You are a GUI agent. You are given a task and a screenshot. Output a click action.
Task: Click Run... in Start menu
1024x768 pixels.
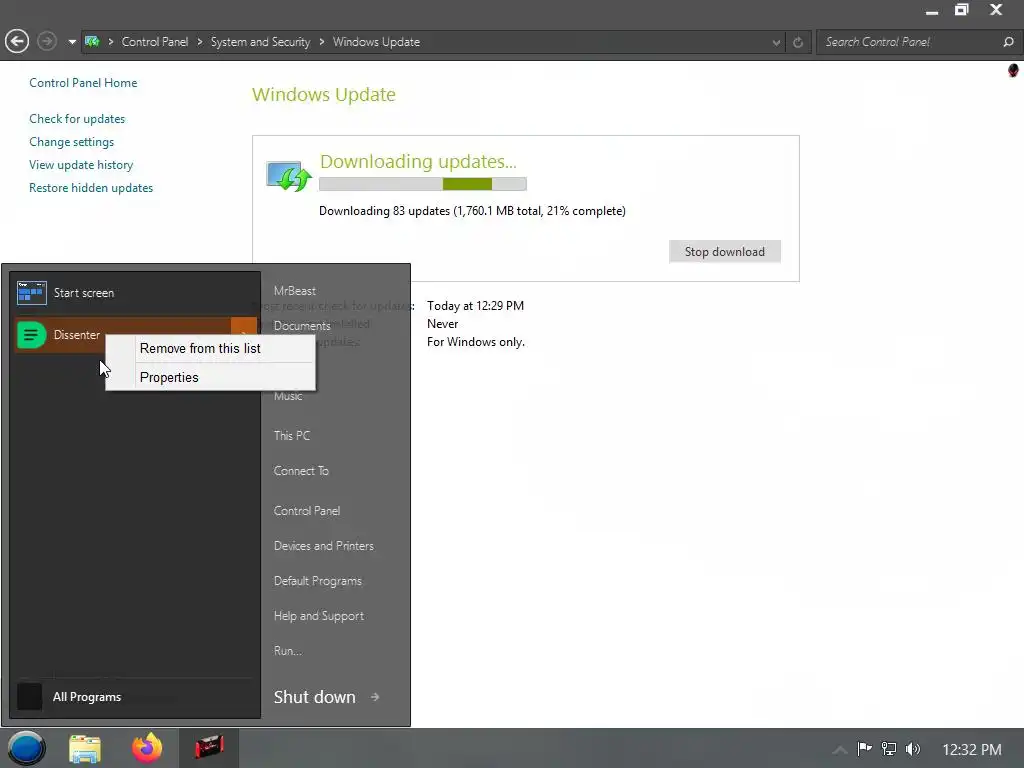[287, 651]
